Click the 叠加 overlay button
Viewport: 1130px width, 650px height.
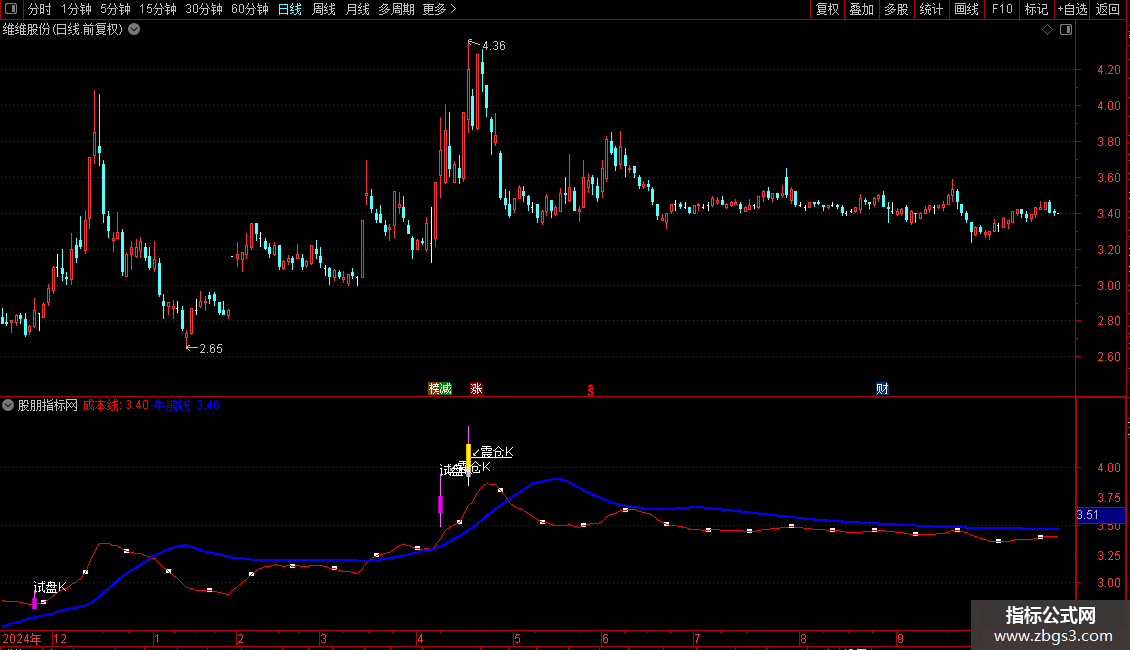862,9
